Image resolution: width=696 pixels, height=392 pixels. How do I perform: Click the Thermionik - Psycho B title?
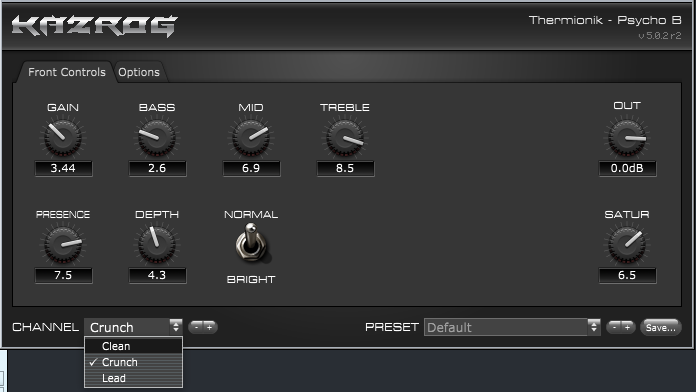[x=605, y=20]
